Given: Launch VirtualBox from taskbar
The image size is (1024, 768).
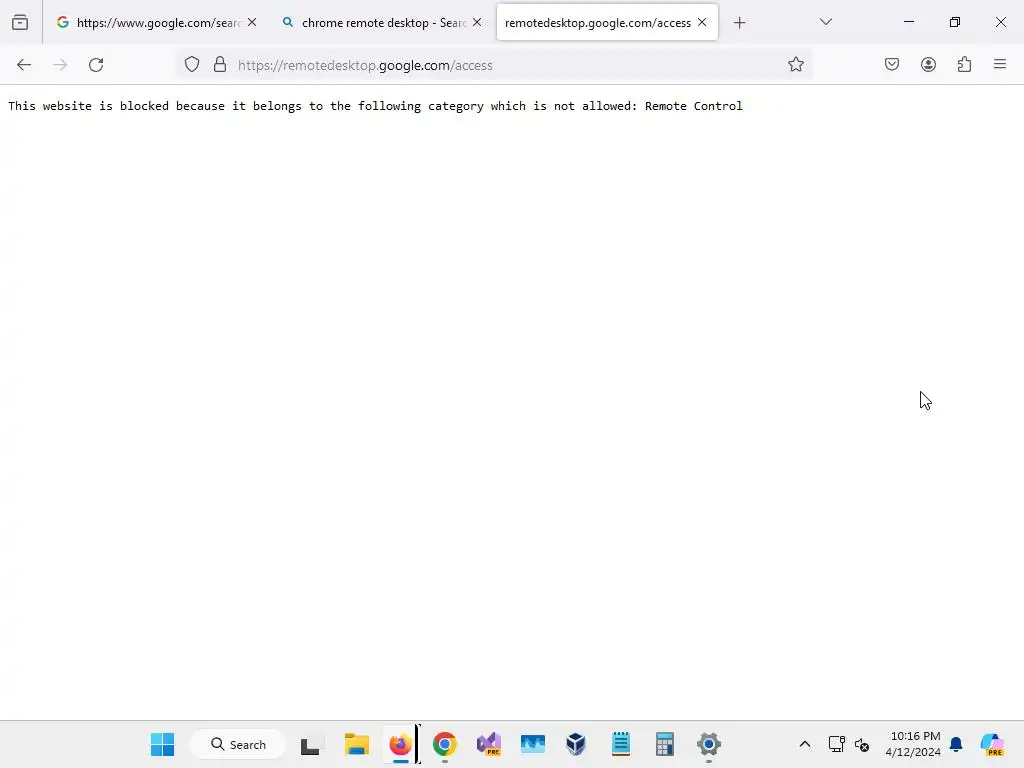Looking at the screenshot, I should tap(576, 744).
